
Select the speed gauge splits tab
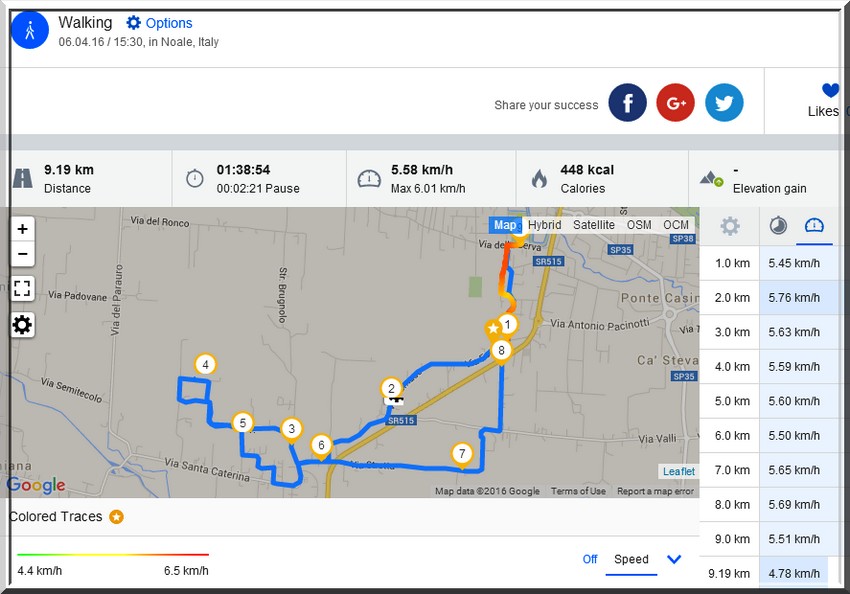point(814,226)
